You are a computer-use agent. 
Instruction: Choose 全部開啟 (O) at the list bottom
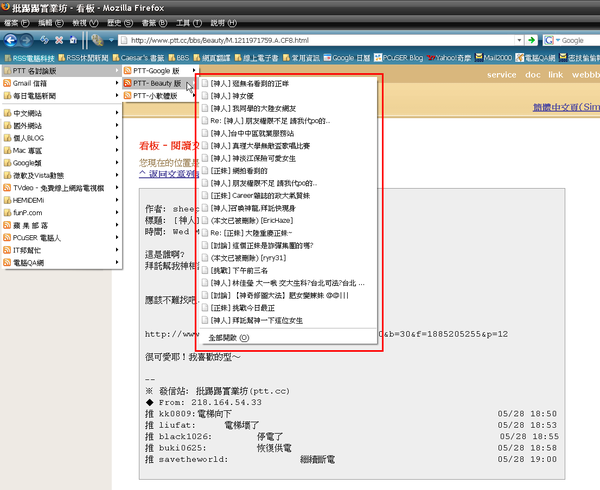click(228, 338)
